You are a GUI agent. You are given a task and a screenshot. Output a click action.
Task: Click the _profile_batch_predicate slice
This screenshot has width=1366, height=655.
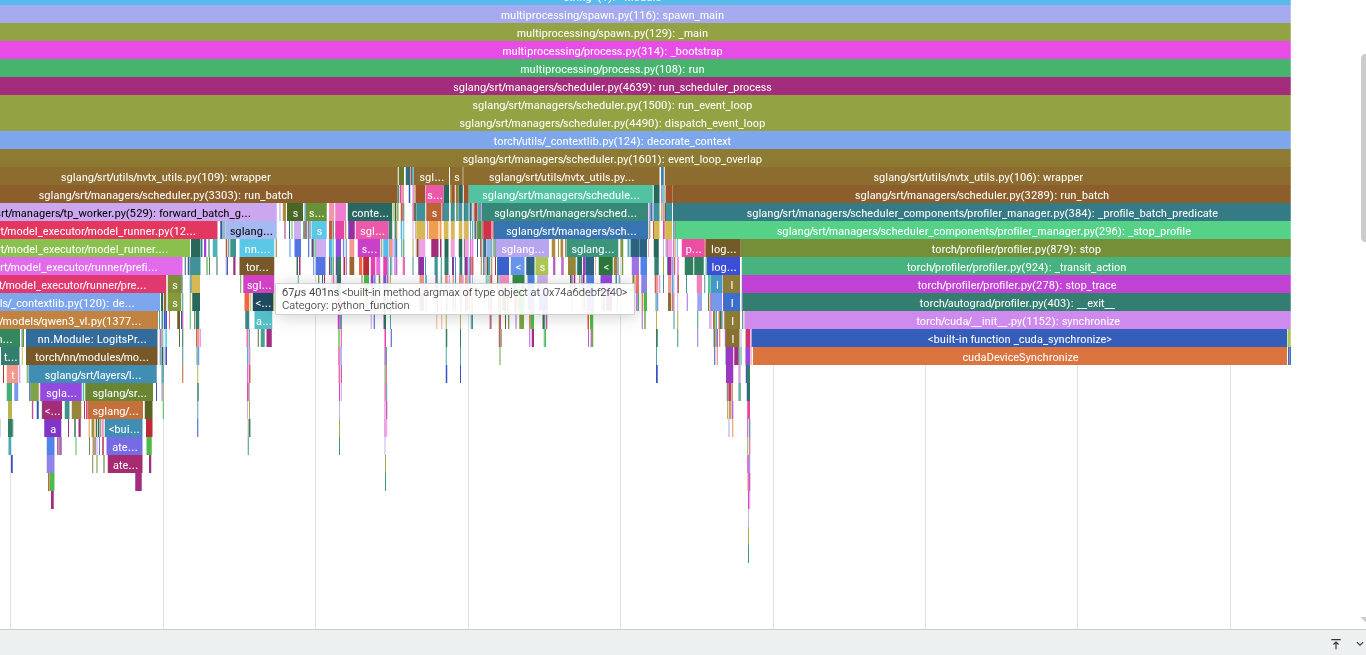(x=982, y=213)
